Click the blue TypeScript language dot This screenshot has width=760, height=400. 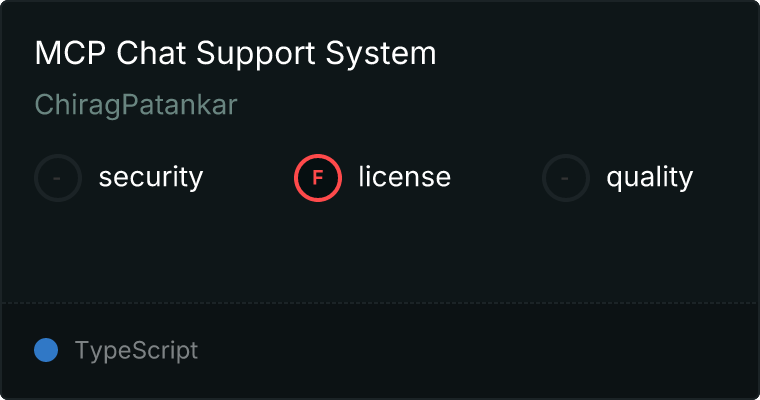[46, 350]
